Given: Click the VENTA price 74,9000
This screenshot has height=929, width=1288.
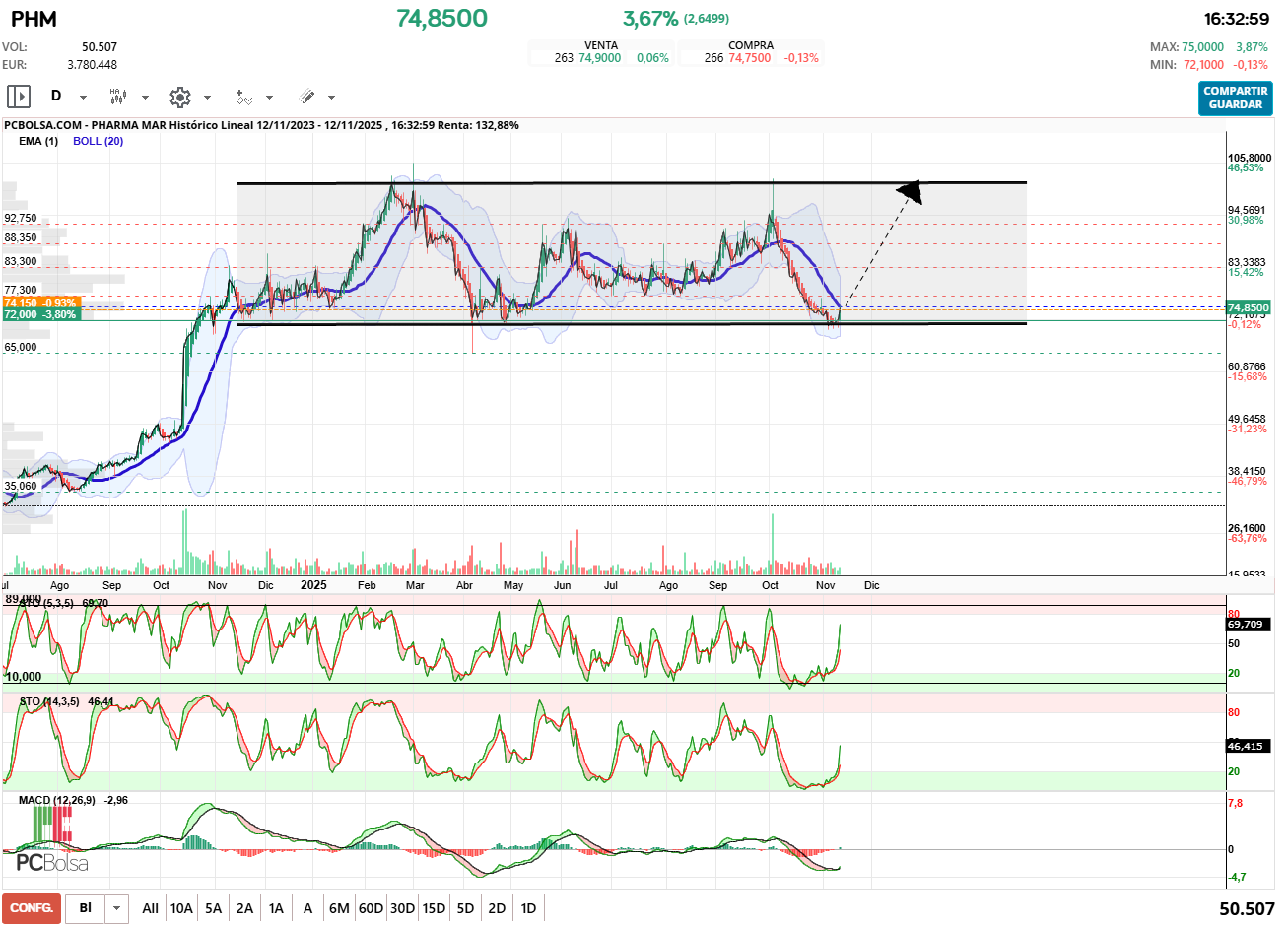Looking at the screenshot, I should [599, 58].
